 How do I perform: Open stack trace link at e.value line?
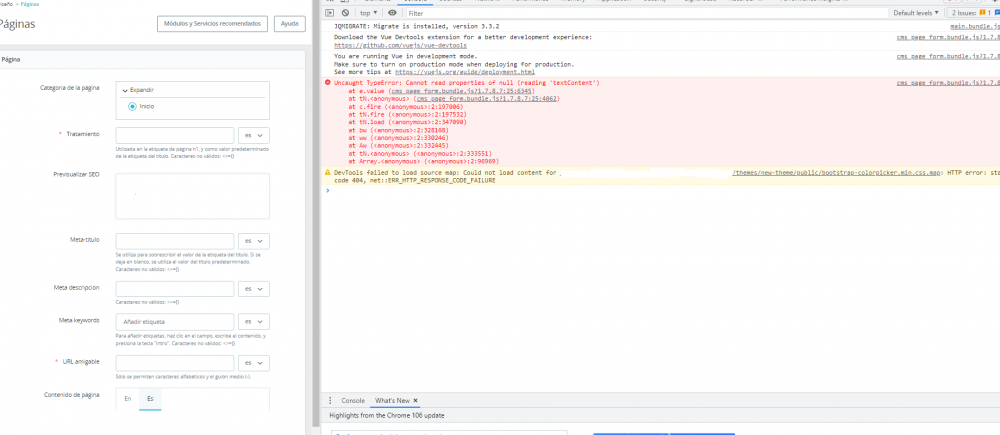(463, 91)
